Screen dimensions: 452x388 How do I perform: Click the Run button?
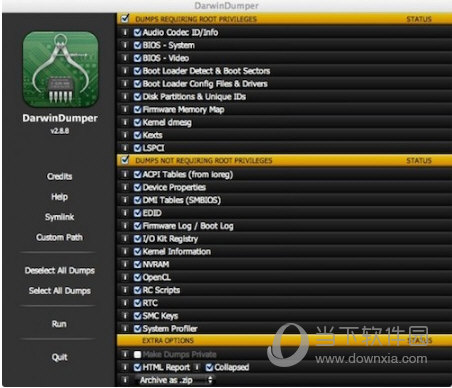click(59, 324)
